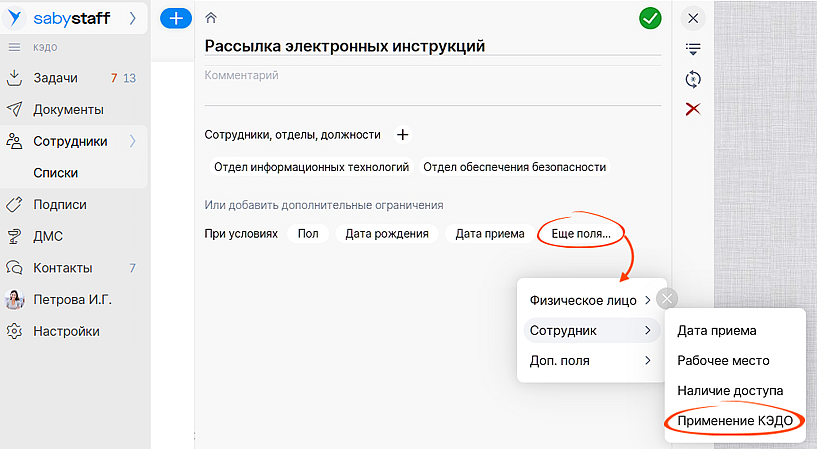Click the Еще поля... button
The image size is (817, 449).
click(581, 234)
